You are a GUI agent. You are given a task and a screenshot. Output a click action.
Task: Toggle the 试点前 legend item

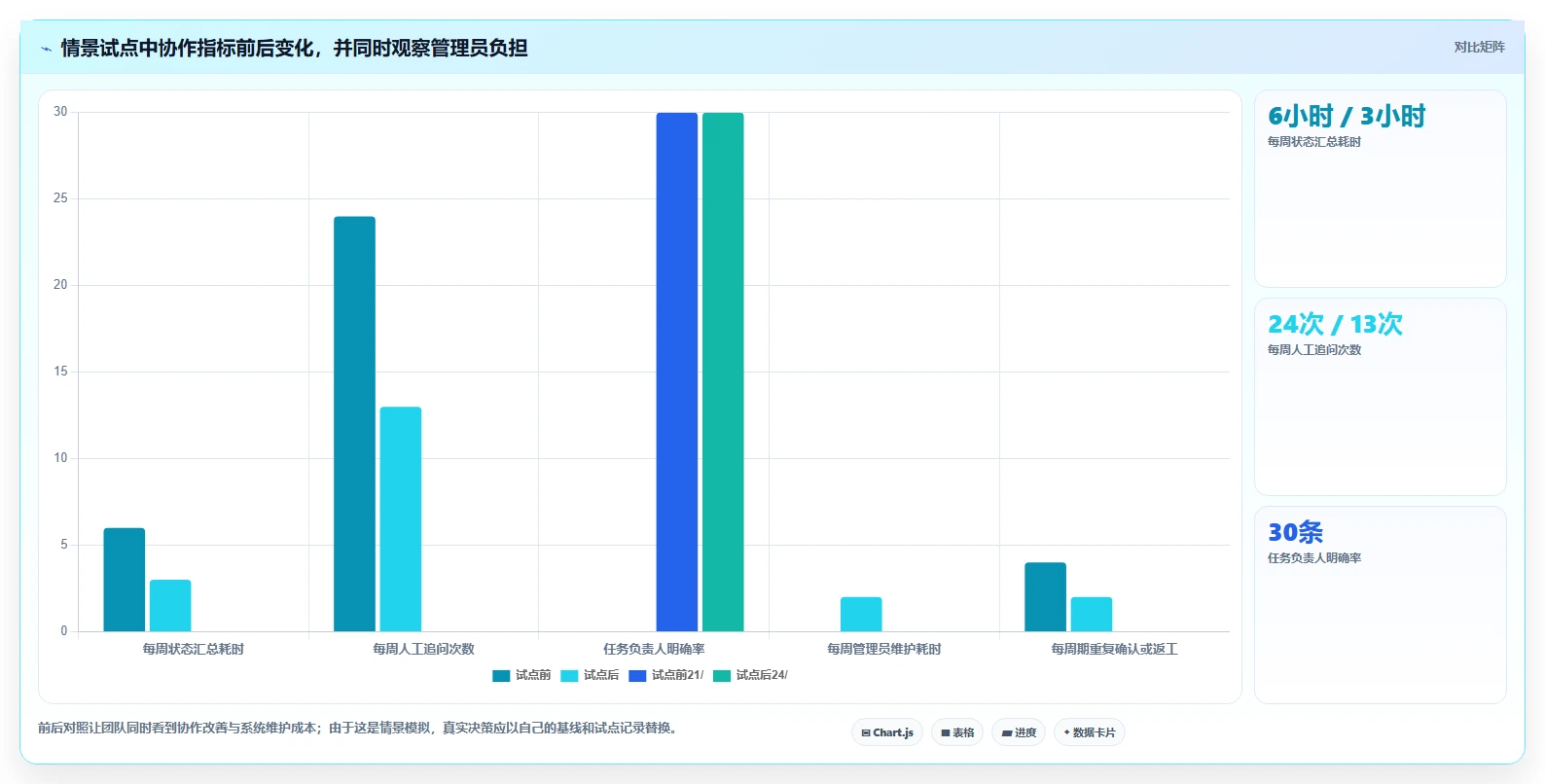coord(521,675)
